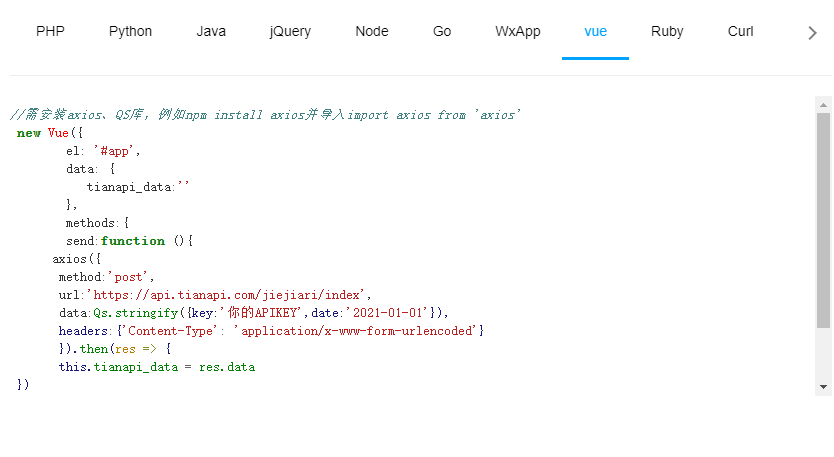The width and height of the screenshot is (834, 457).
Task: Click the method:'post' line
Action: [106, 277]
